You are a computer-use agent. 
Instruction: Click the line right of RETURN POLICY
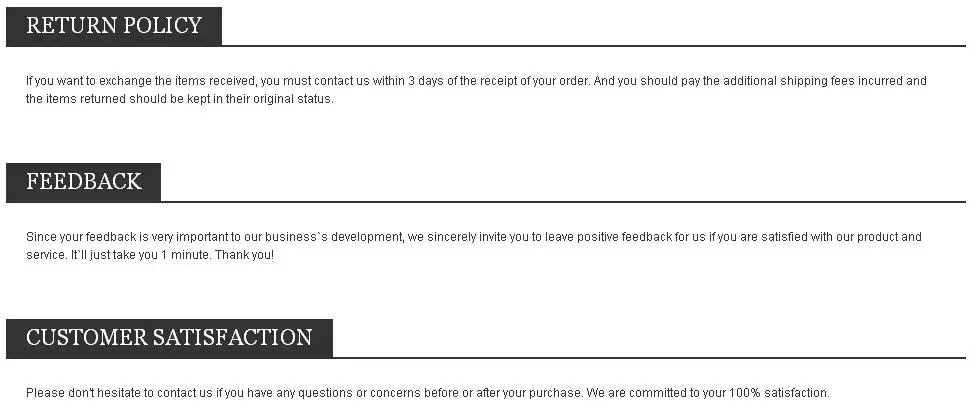coord(590,45)
